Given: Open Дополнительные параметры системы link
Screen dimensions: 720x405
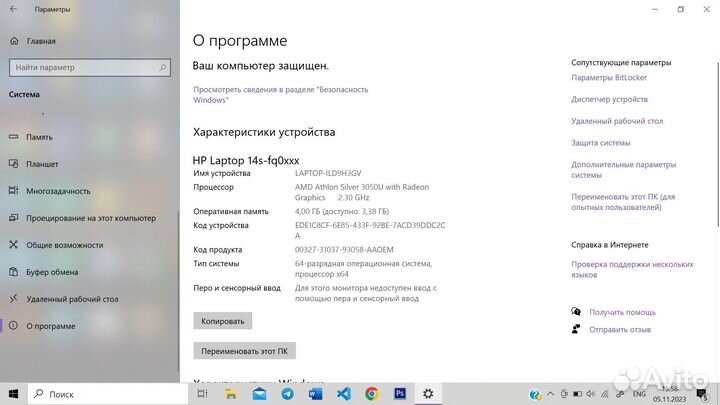Looking at the screenshot, I should pyautogui.click(x=624, y=169).
